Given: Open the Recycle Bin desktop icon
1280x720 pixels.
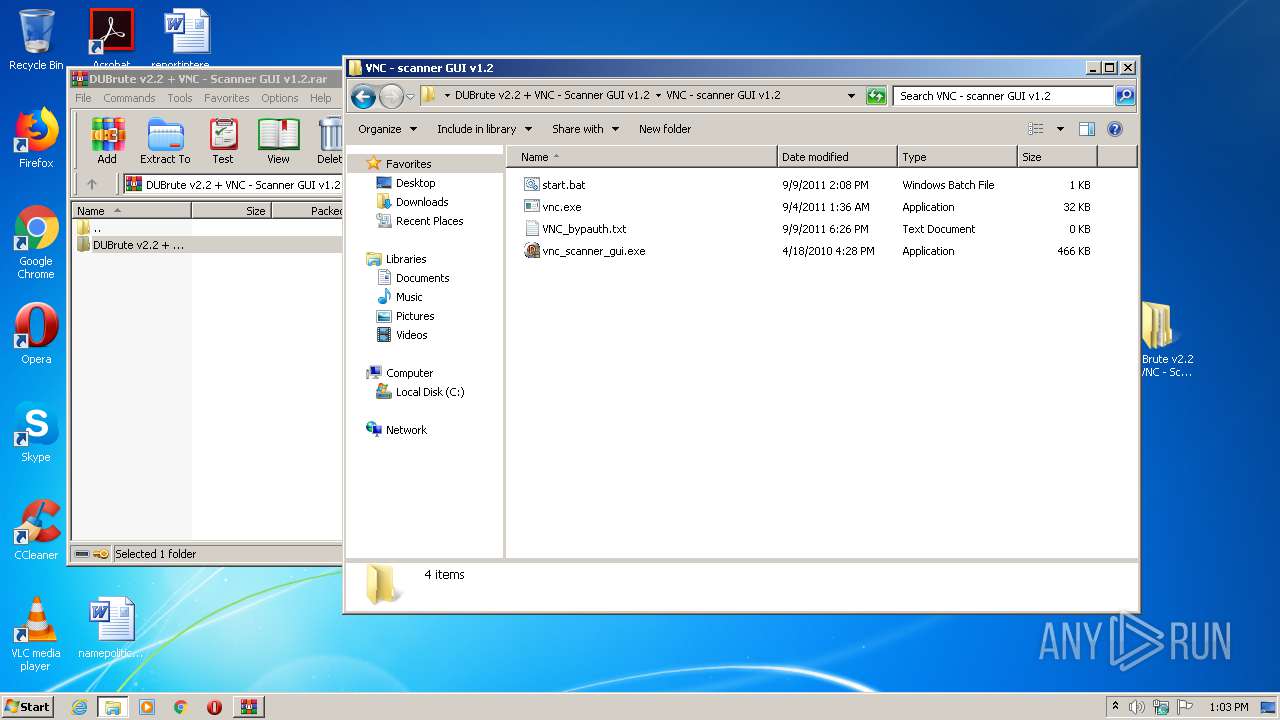Looking at the screenshot, I should [36, 39].
